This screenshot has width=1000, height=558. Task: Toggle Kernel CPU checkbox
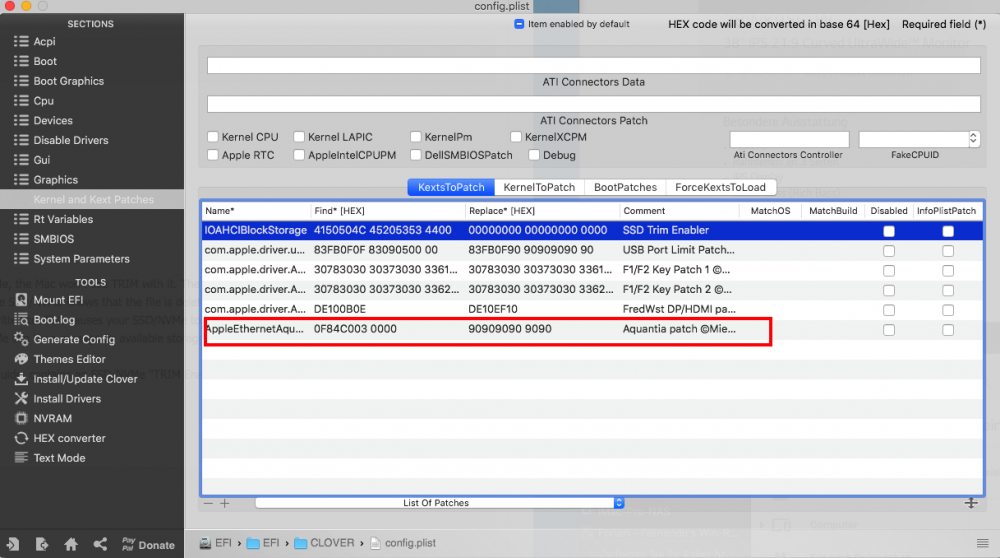point(213,137)
